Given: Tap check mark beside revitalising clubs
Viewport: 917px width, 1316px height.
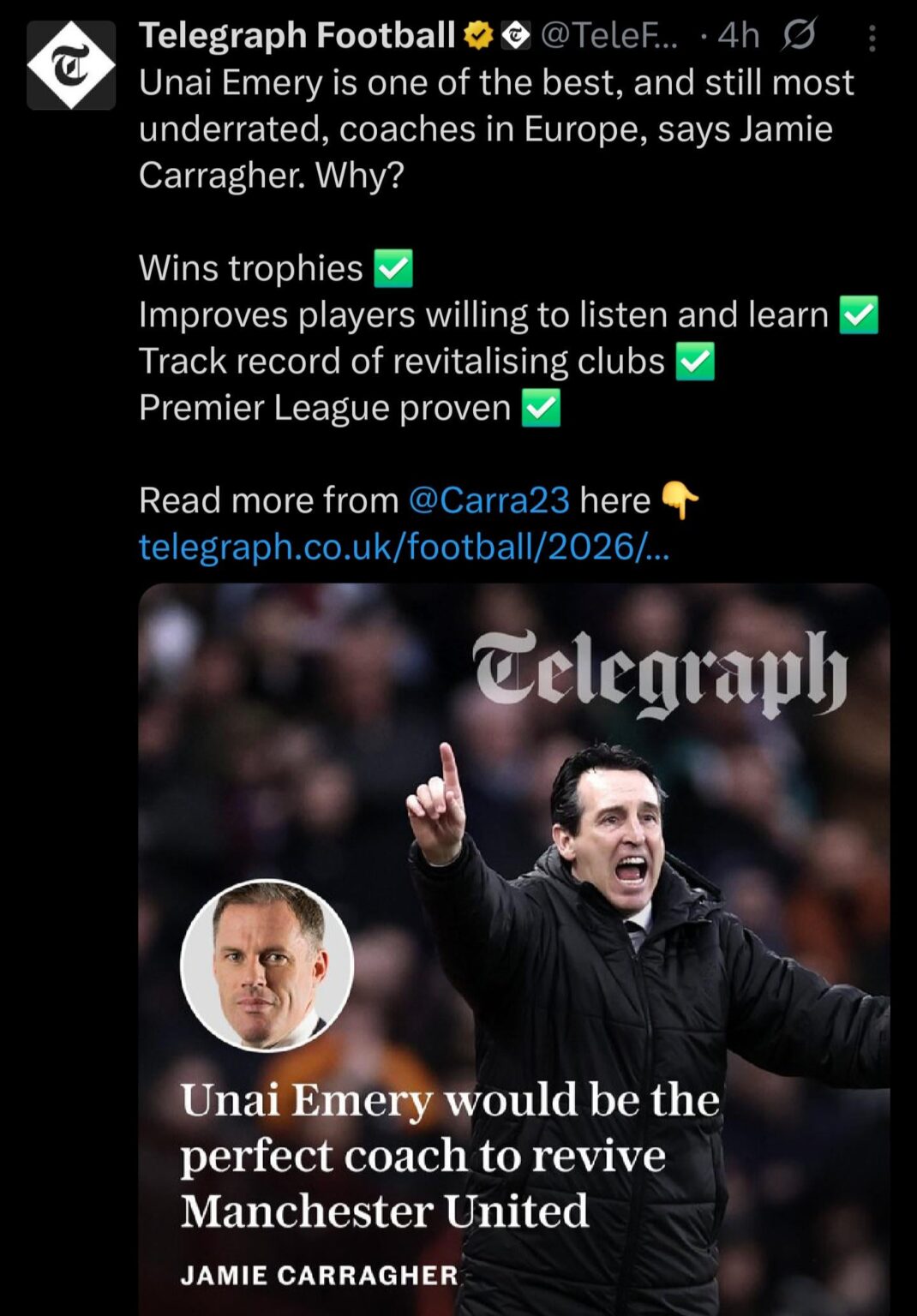Looking at the screenshot, I should [x=696, y=361].
